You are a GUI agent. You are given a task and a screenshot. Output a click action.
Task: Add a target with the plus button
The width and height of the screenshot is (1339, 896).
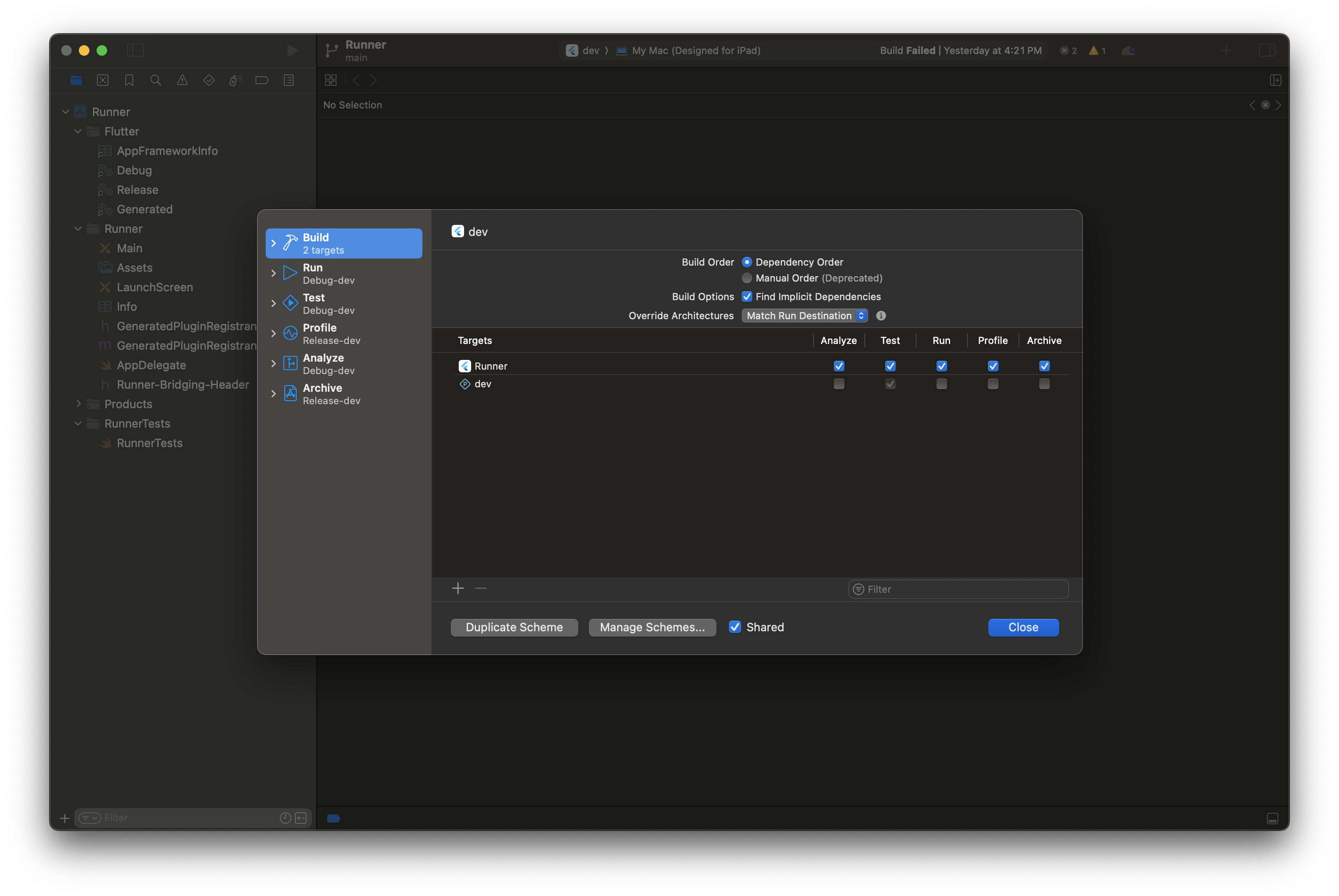point(458,589)
